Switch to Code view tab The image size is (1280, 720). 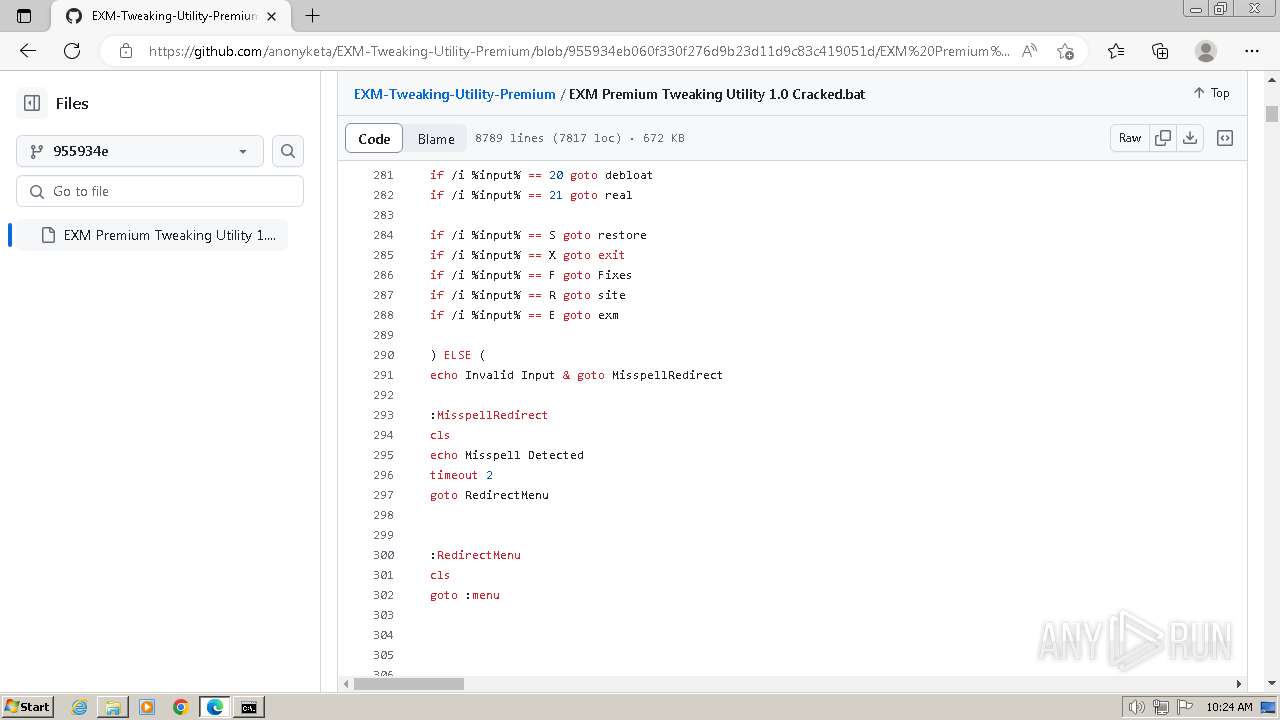(x=374, y=139)
